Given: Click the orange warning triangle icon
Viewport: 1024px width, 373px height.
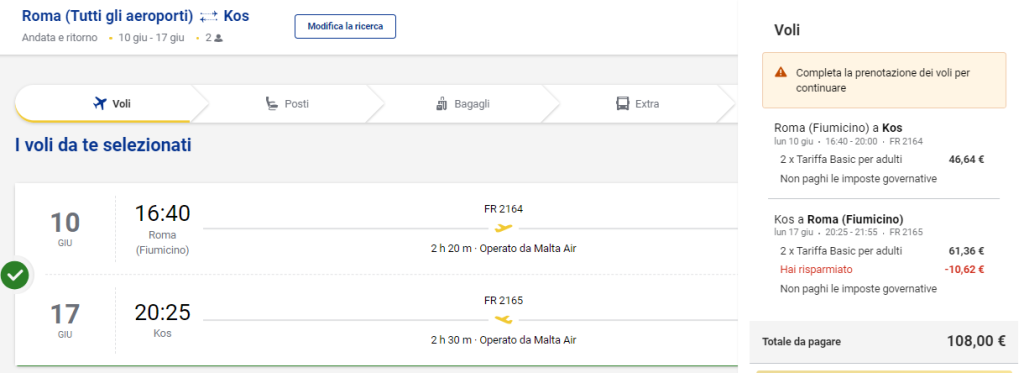Looking at the screenshot, I should pos(780,73).
